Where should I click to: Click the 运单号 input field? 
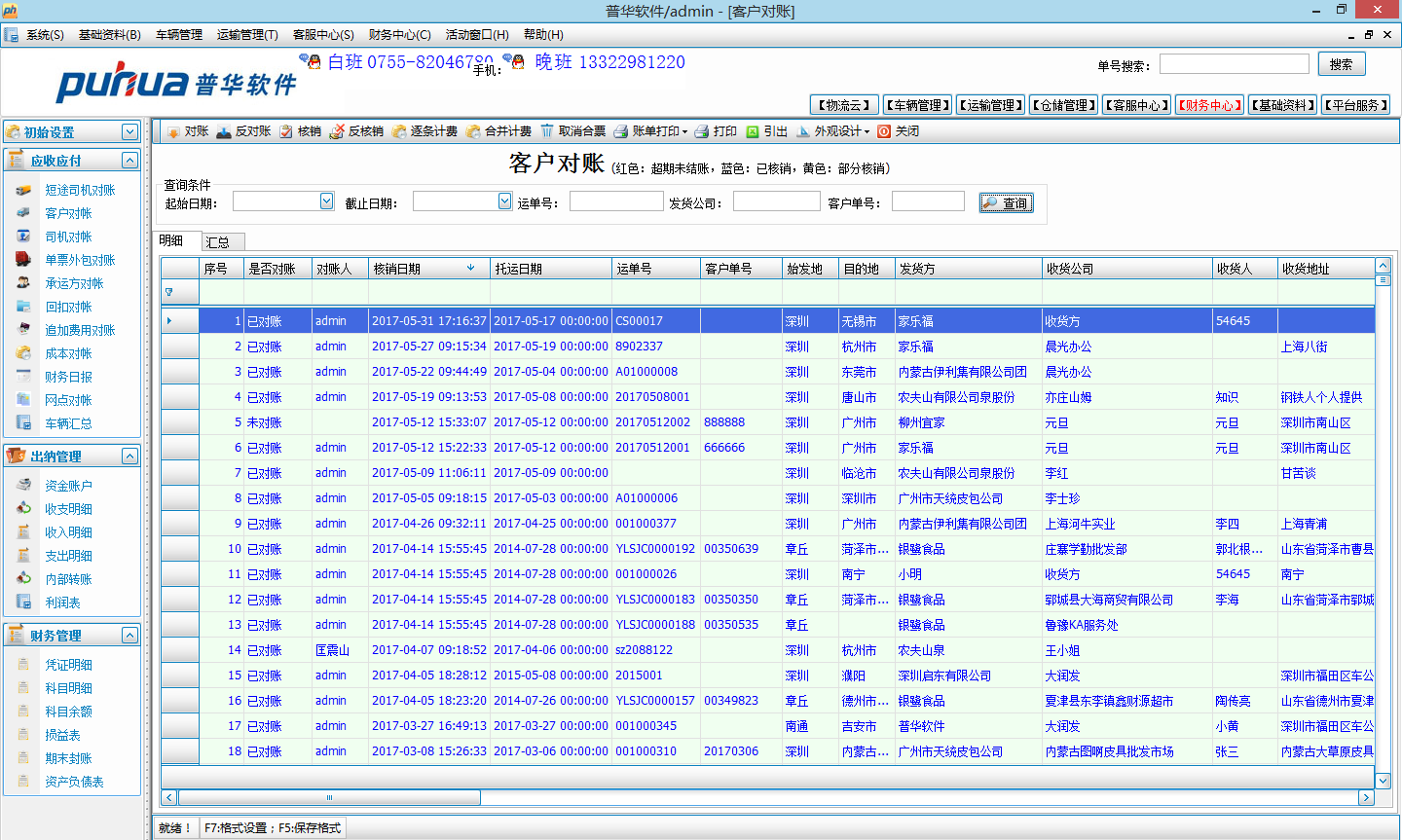[615, 201]
